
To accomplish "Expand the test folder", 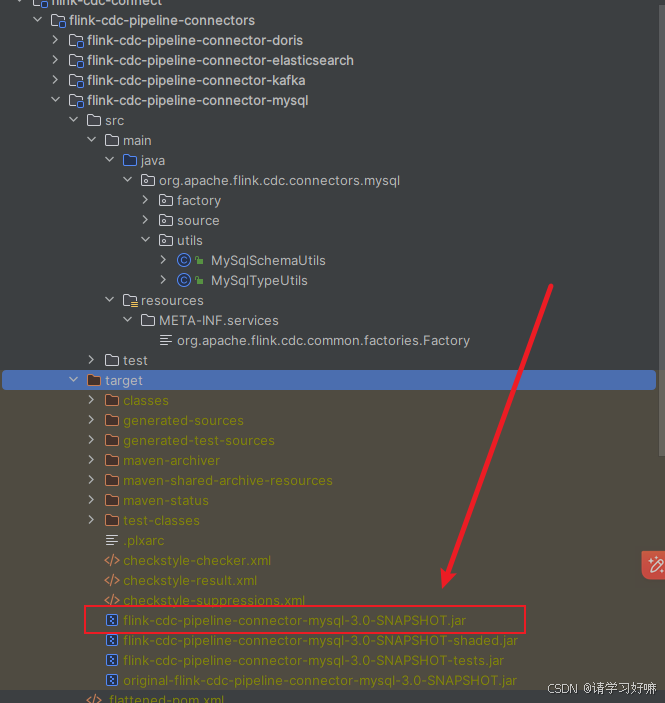I will coord(91,360).
